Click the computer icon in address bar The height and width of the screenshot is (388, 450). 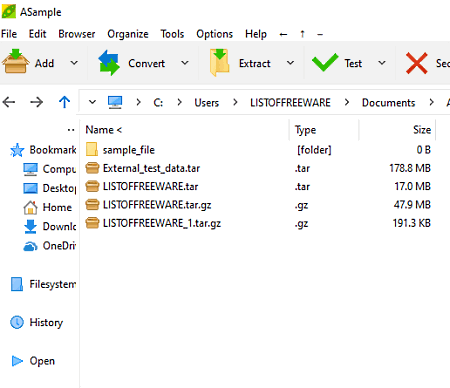click(x=115, y=102)
